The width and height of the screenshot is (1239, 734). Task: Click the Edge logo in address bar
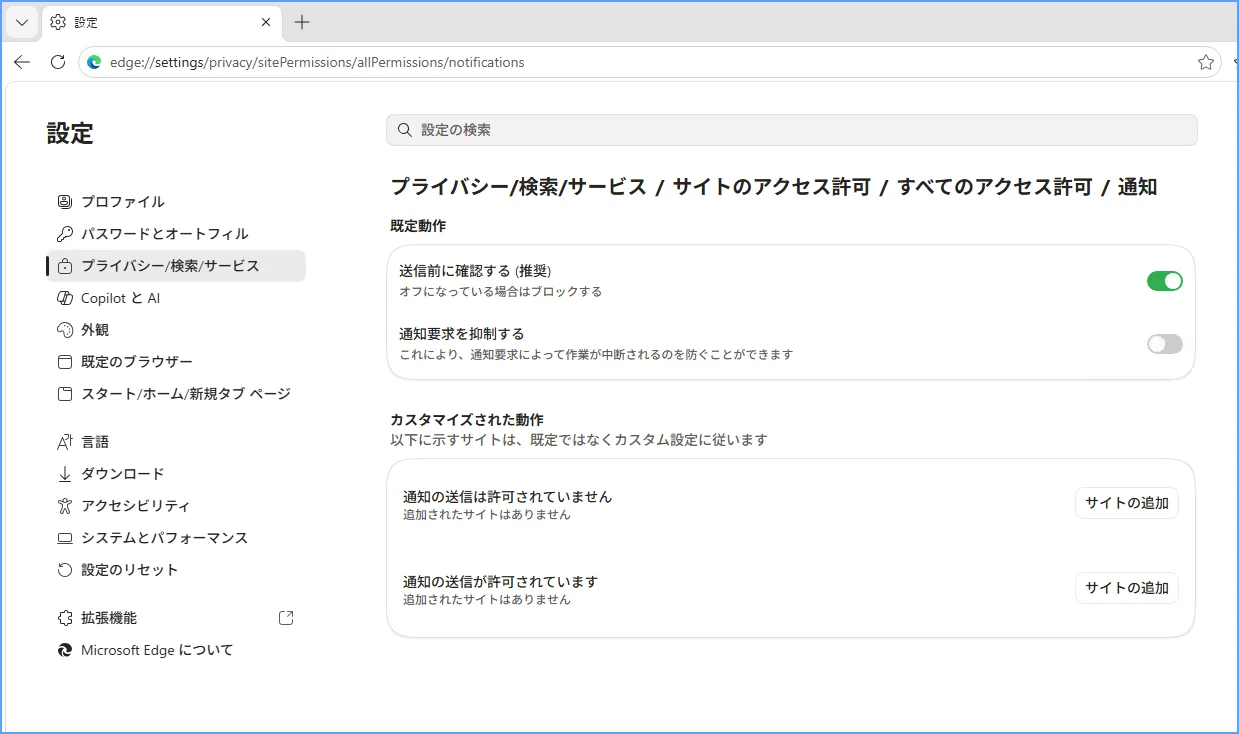[94, 62]
